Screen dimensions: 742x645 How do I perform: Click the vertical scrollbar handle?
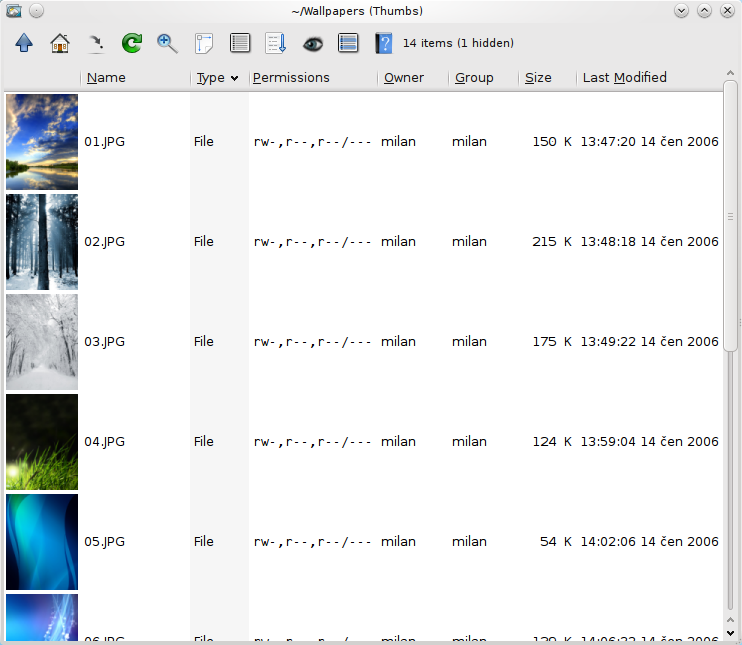[730, 216]
